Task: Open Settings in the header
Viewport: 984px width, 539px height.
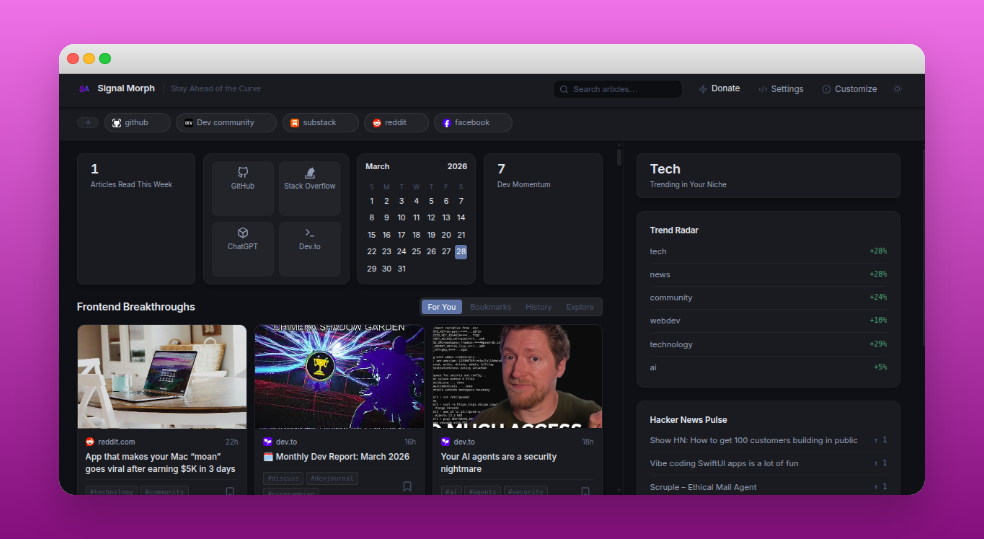Action: pyautogui.click(x=781, y=89)
